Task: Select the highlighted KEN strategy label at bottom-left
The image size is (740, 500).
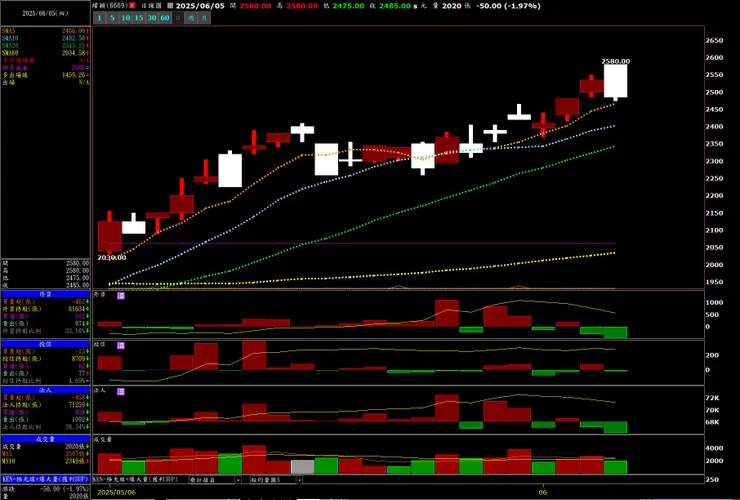Action: tap(45, 479)
